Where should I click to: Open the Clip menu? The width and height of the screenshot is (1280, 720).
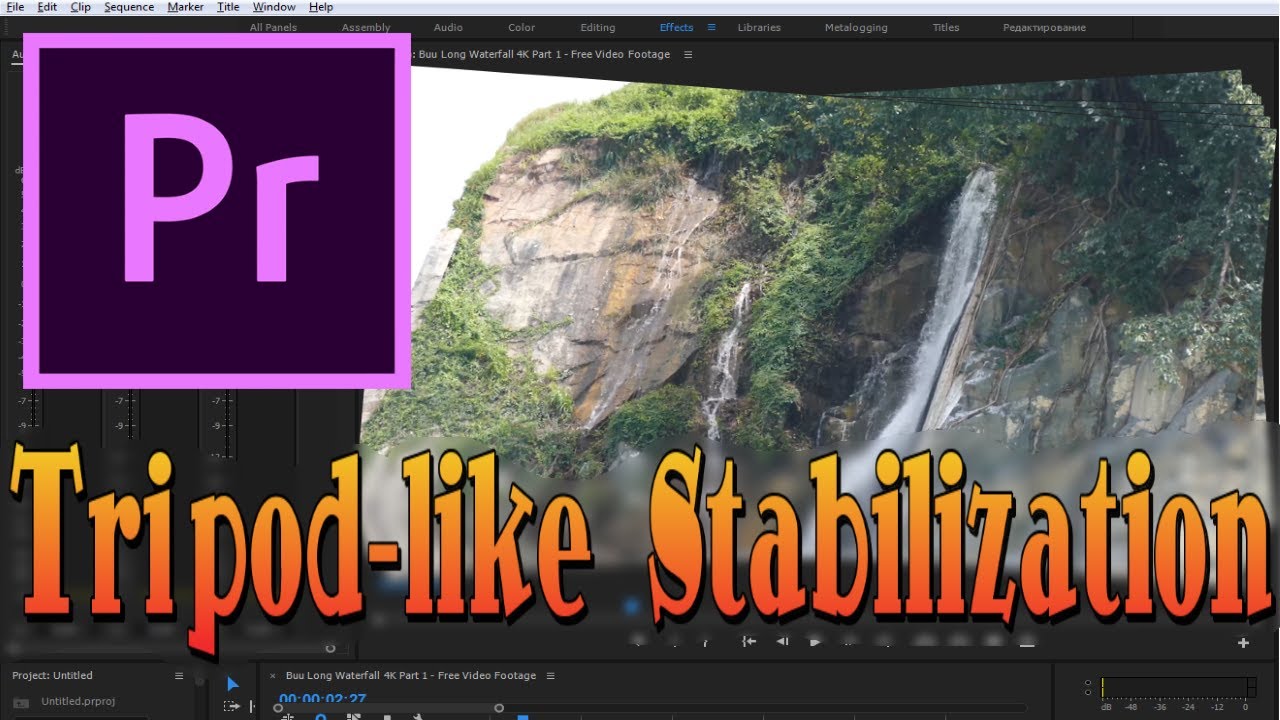(80, 7)
